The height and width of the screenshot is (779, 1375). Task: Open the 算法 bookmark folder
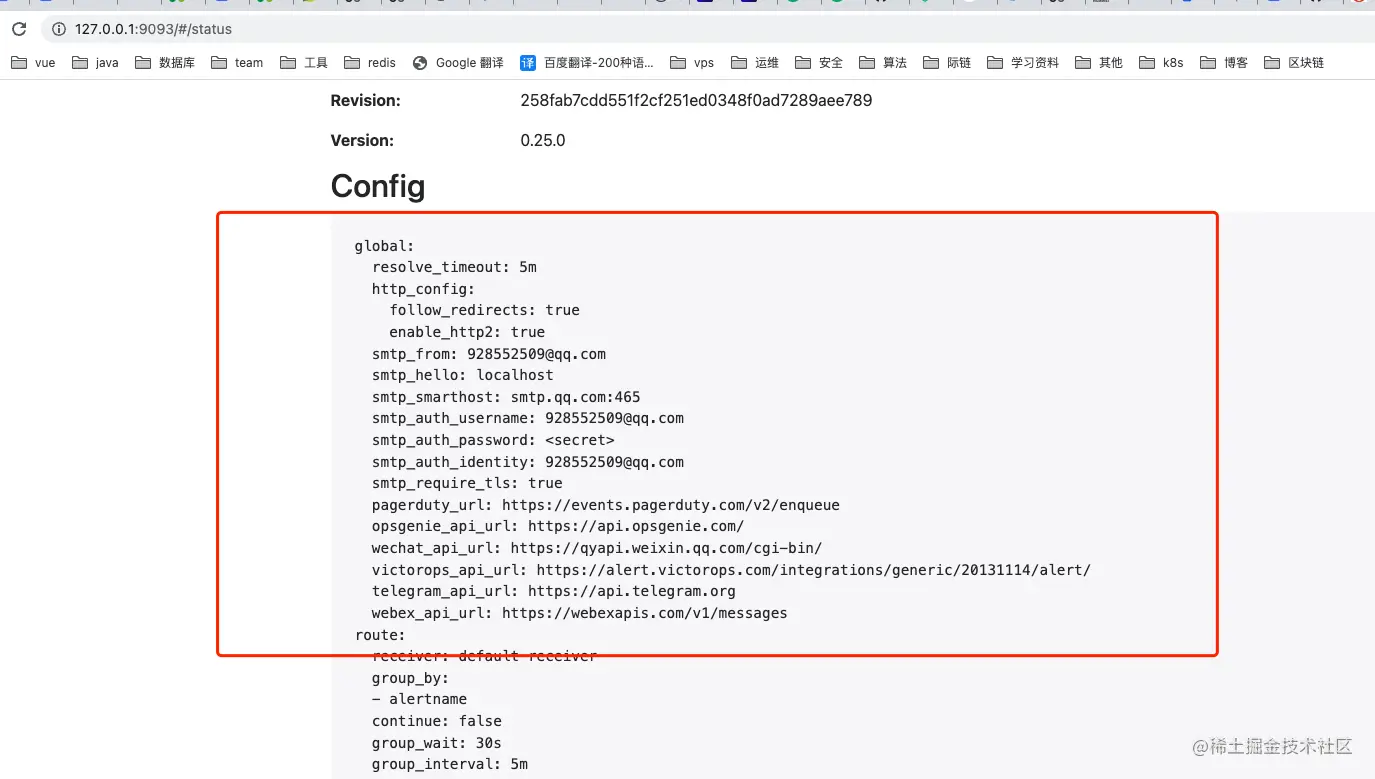[883, 62]
